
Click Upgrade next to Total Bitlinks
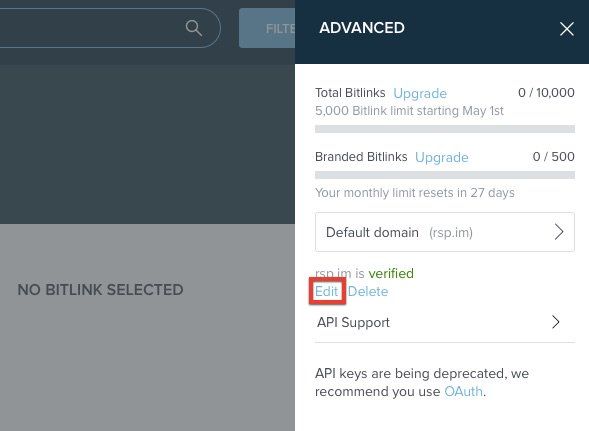tap(420, 93)
